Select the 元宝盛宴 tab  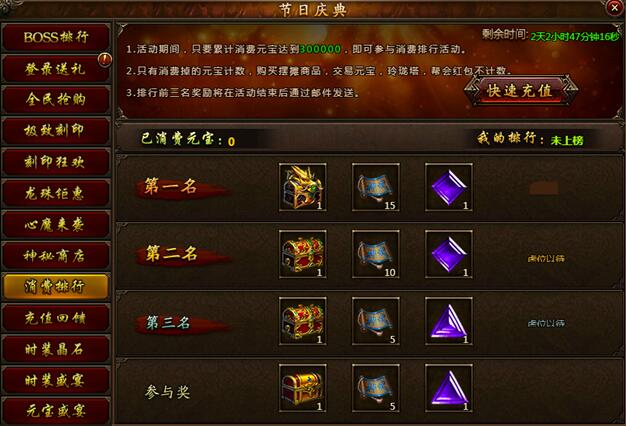point(56,411)
